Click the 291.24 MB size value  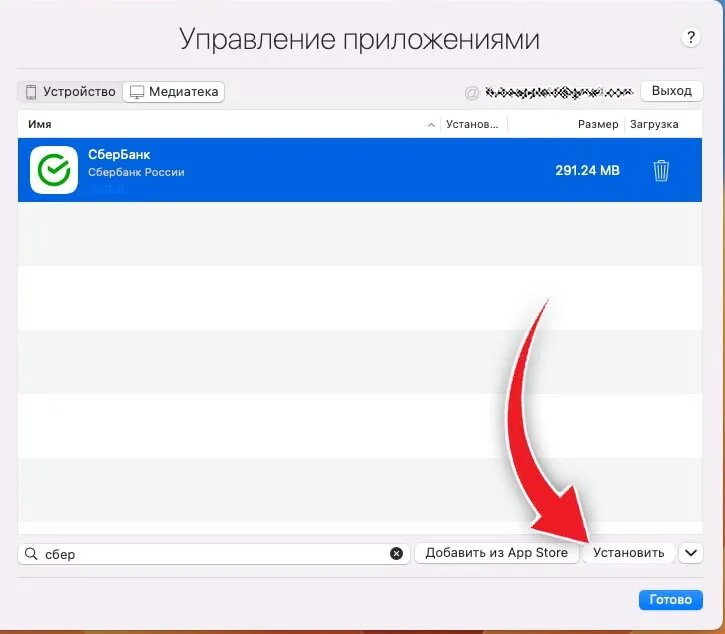coord(587,170)
